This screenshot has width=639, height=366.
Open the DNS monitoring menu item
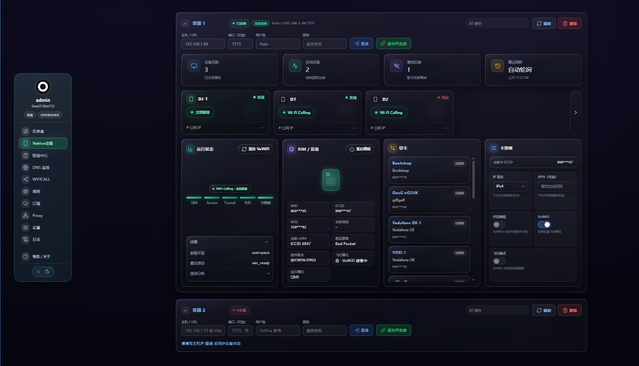point(43,168)
